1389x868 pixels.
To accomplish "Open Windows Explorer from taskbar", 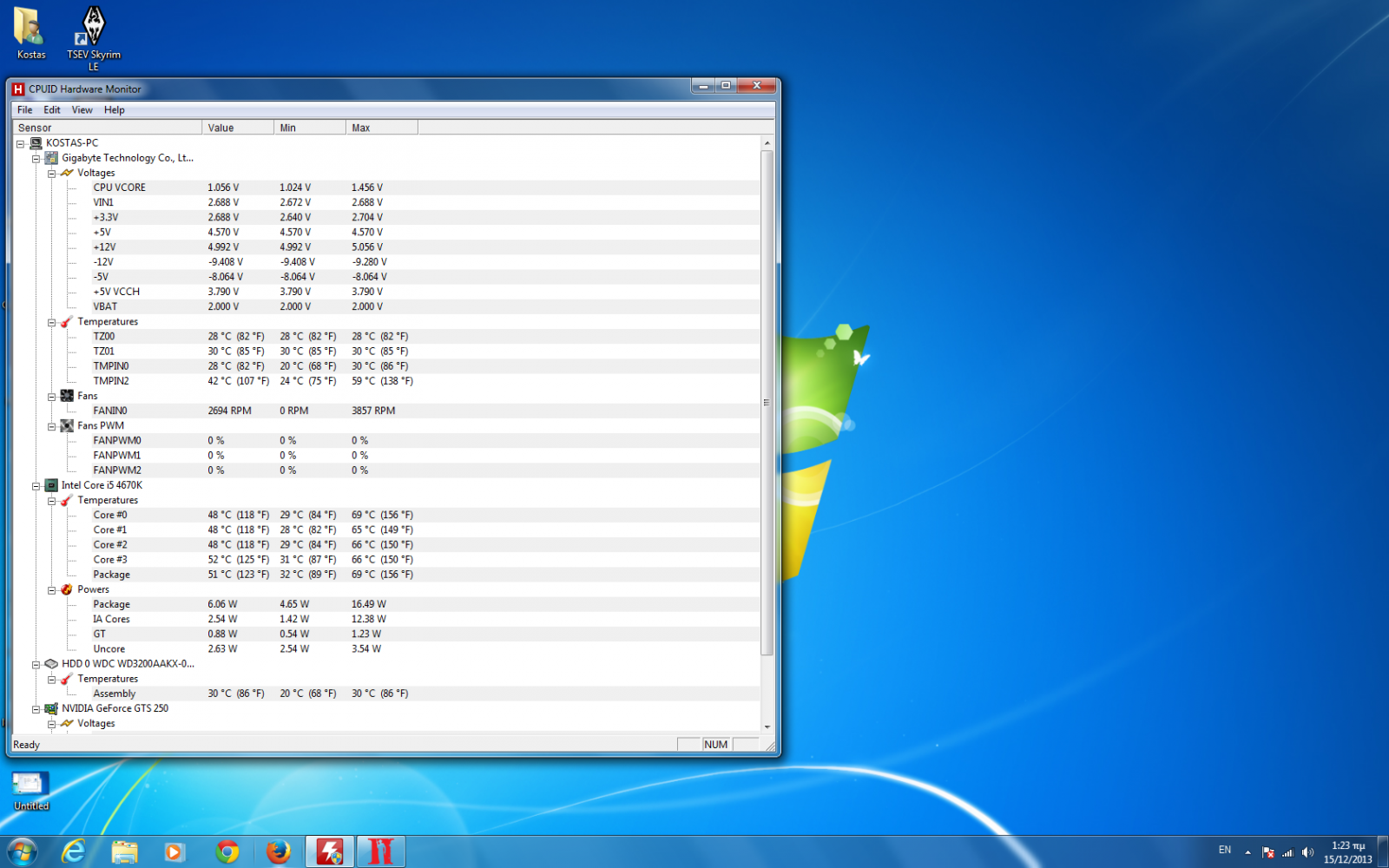I will click(x=125, y=852).
